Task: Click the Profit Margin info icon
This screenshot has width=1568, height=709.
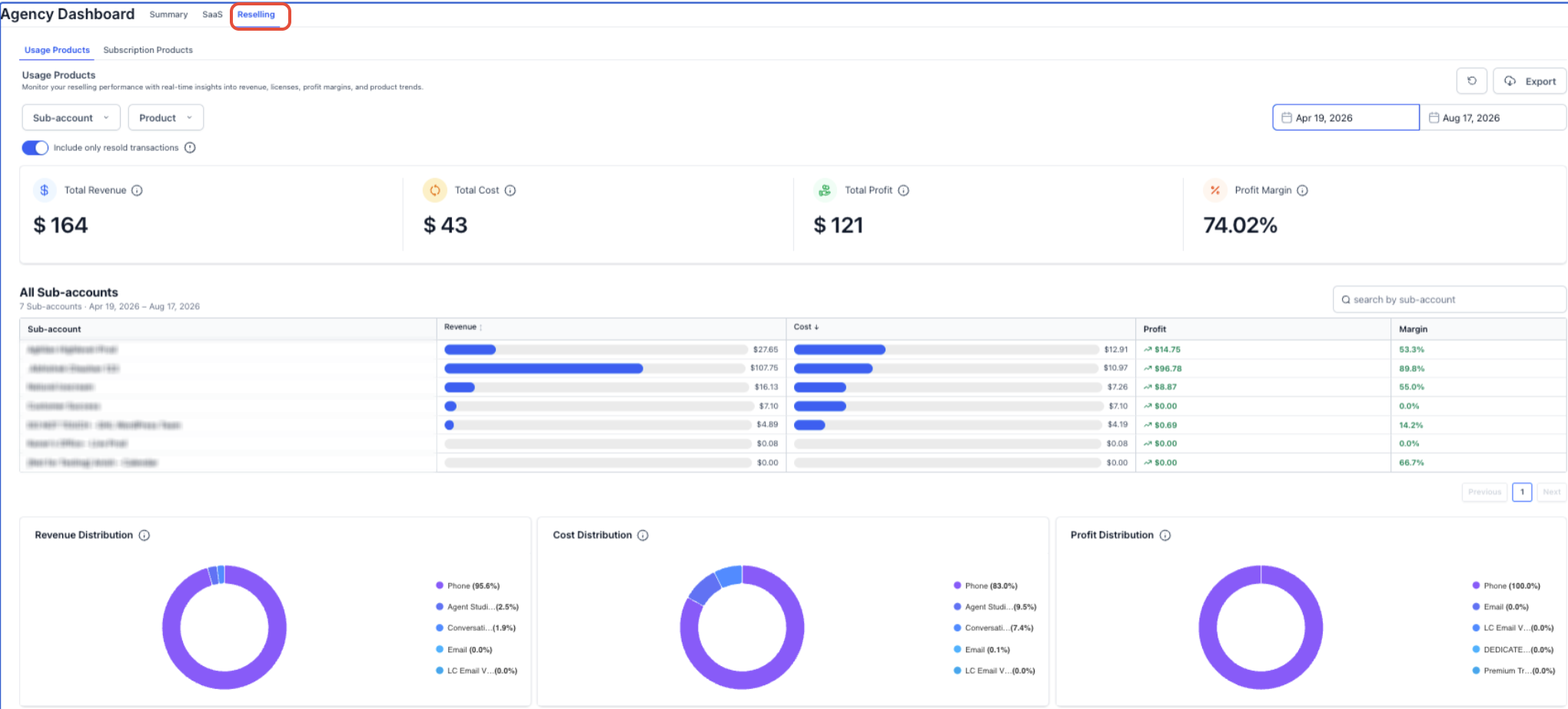Action: [1302, 191]
